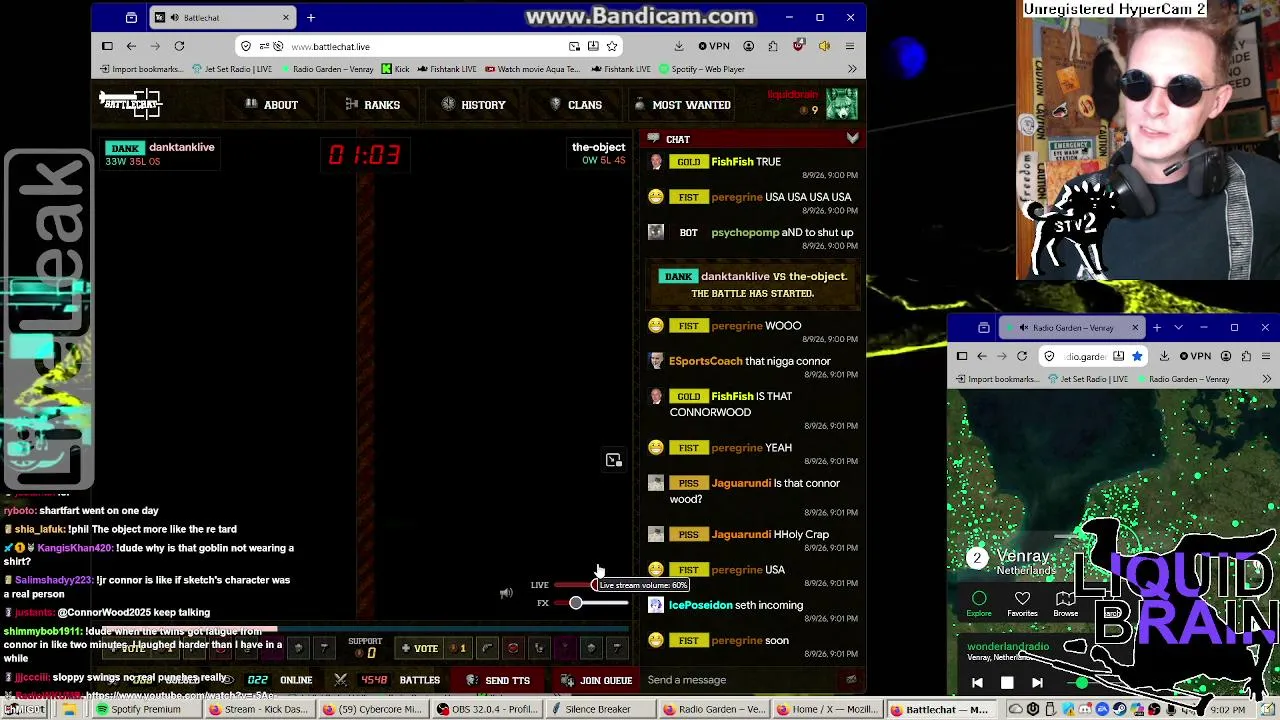Screen dimensions: 1280x720
Task: Open Spotify – Web Player bookmark
Action: pyautogui.click(x=701, y=69)
